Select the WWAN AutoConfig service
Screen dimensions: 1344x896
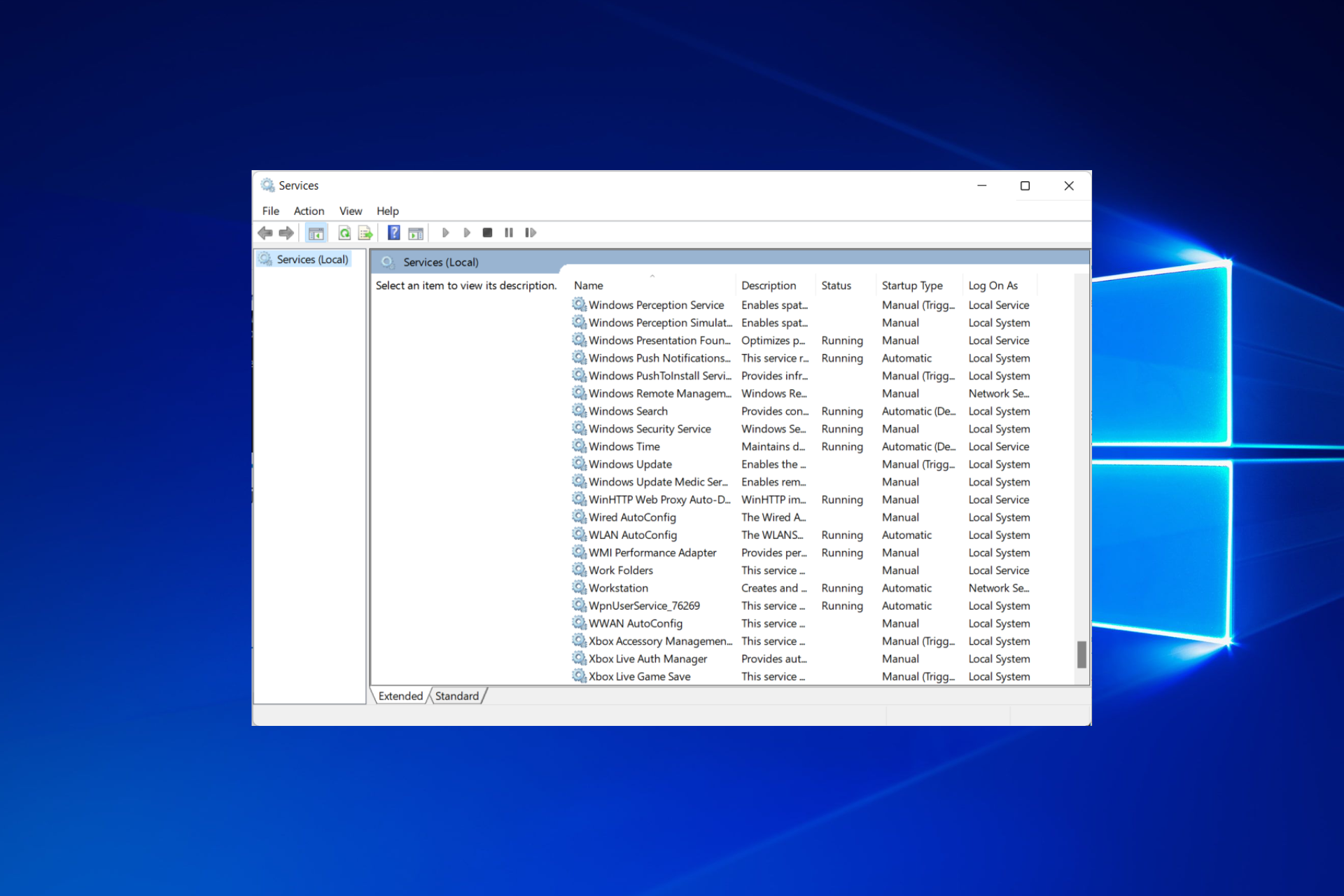coord(636,624)
